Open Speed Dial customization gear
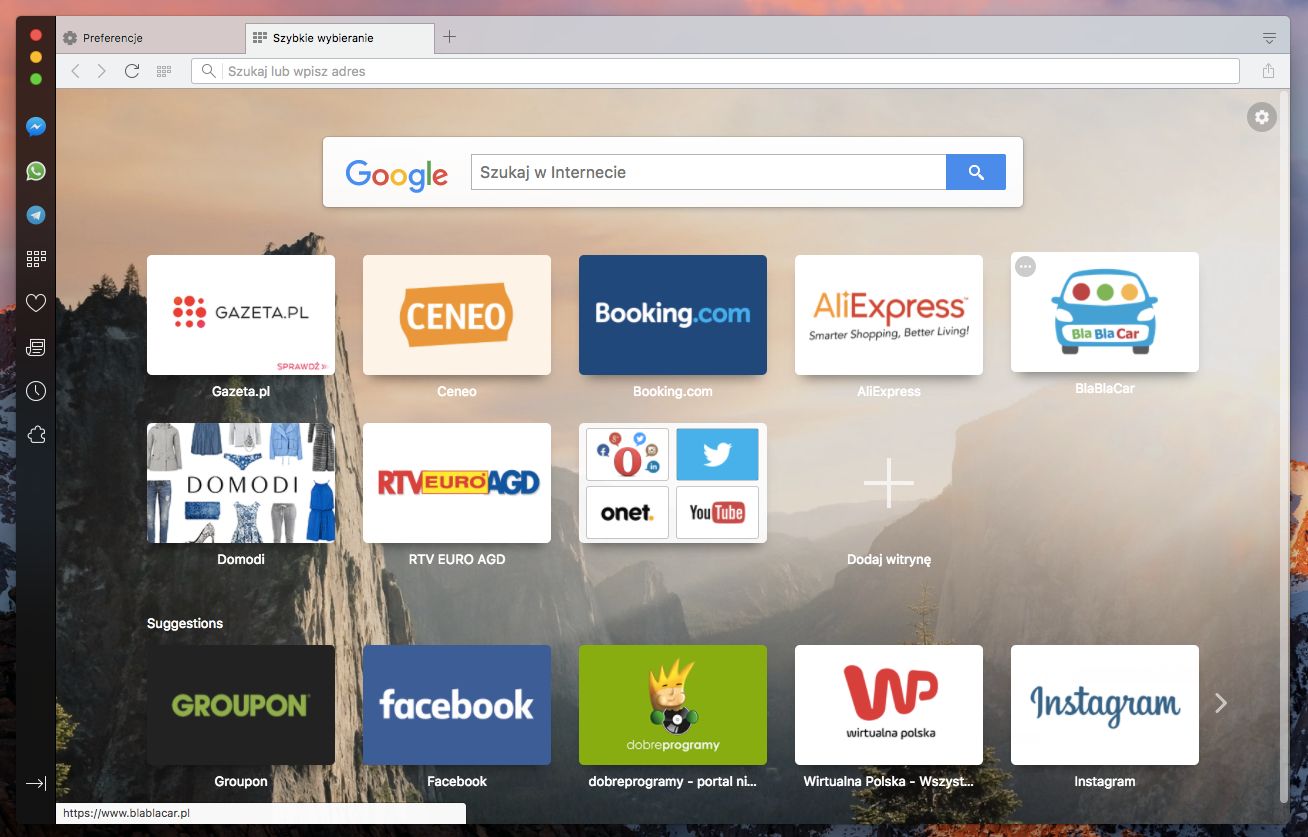This screenshot has height=837, width=1308. pyautogui.click(x=1262, y=117)
